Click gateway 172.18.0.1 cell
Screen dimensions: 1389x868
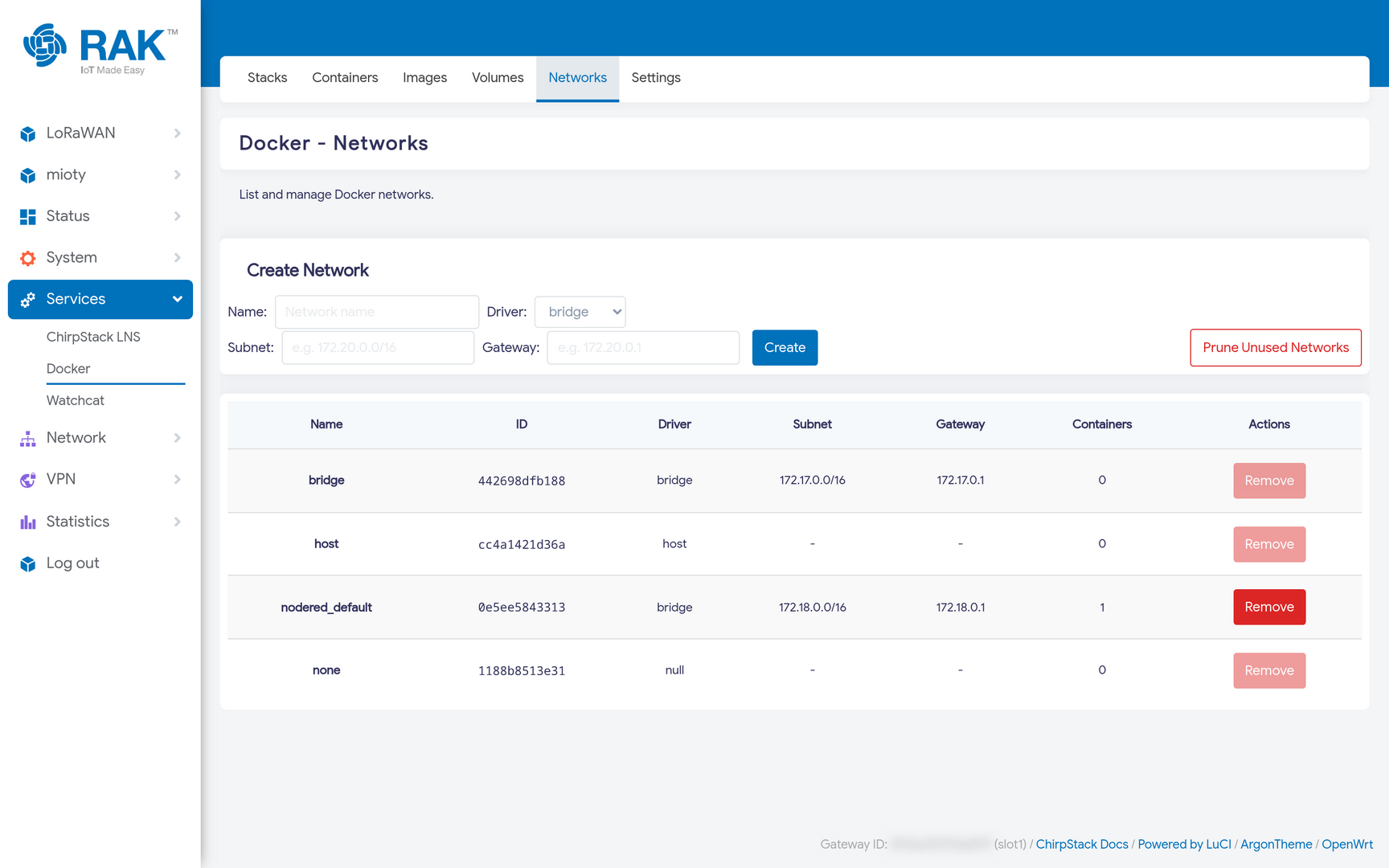[x=960, y=607]
